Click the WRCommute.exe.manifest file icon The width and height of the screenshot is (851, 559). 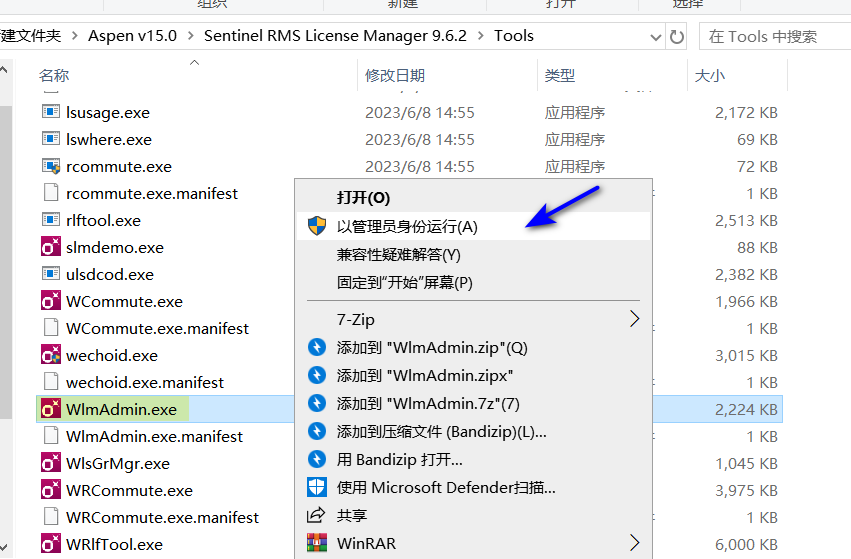pyautogui.click(x=51, y=517)
